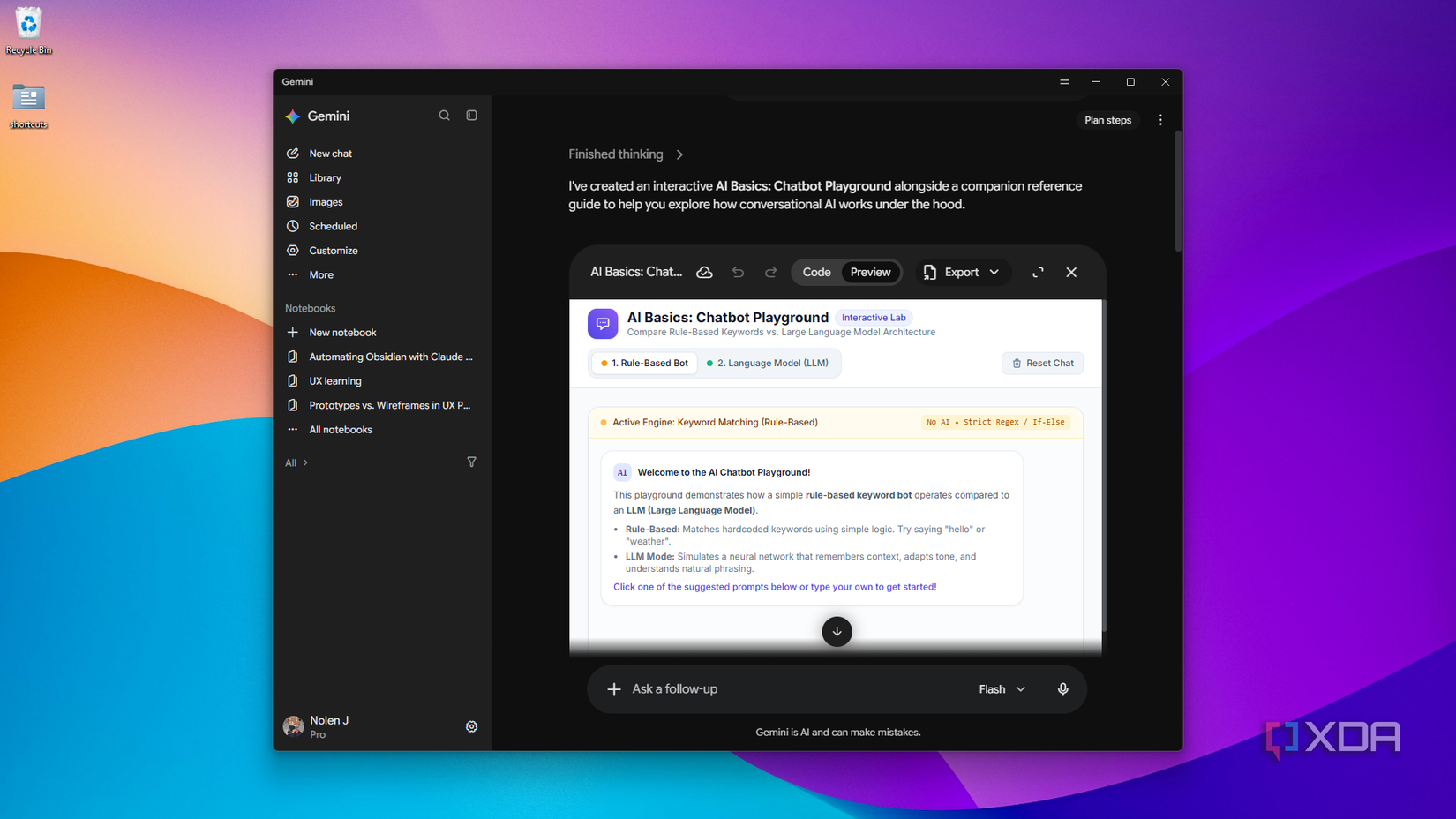This screenshot has width=1456, height=819.
Task: Click the purple chatbot playground icon
Action: coord(603,324)
